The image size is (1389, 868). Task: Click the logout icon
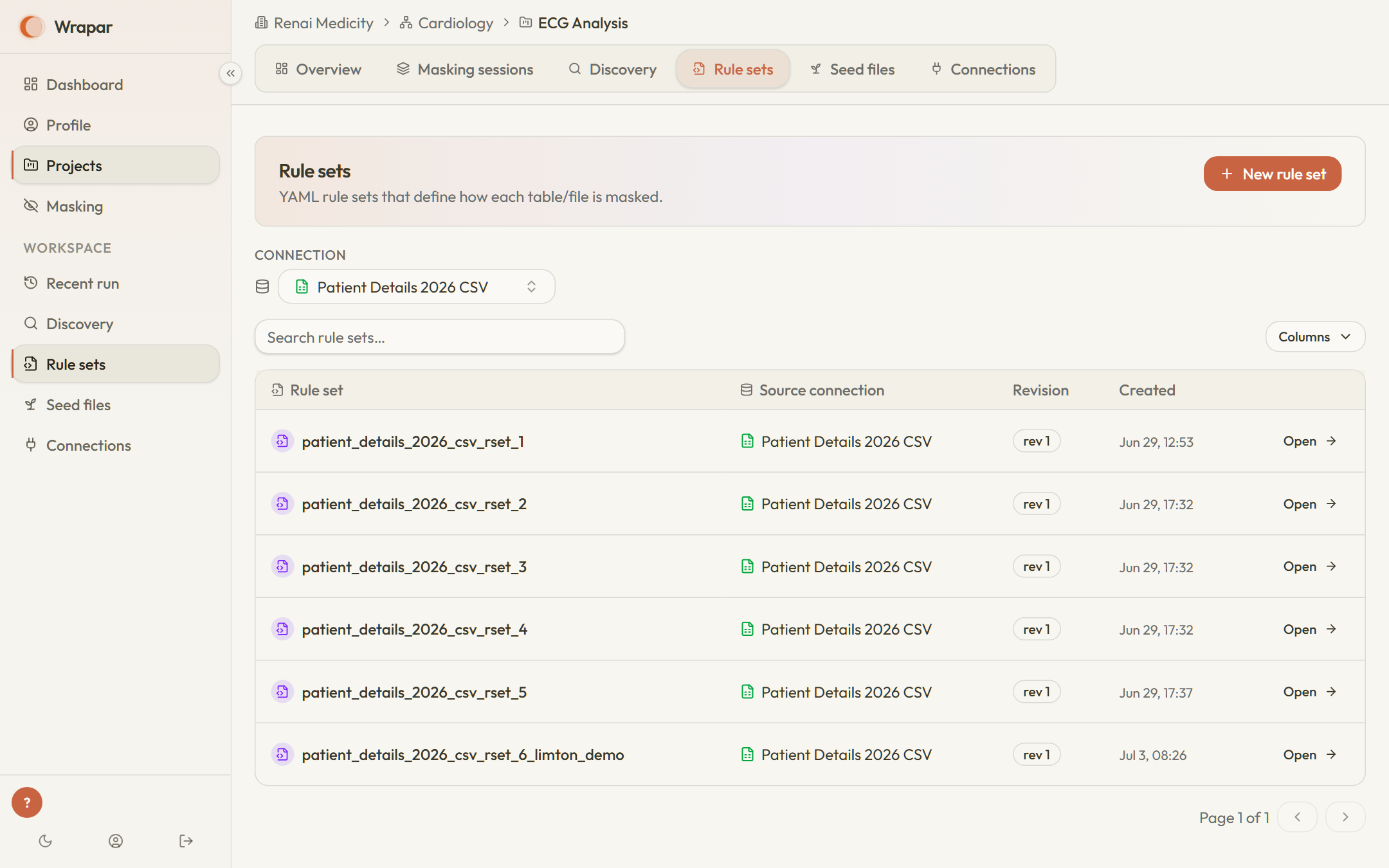click(x=186, y=841)
